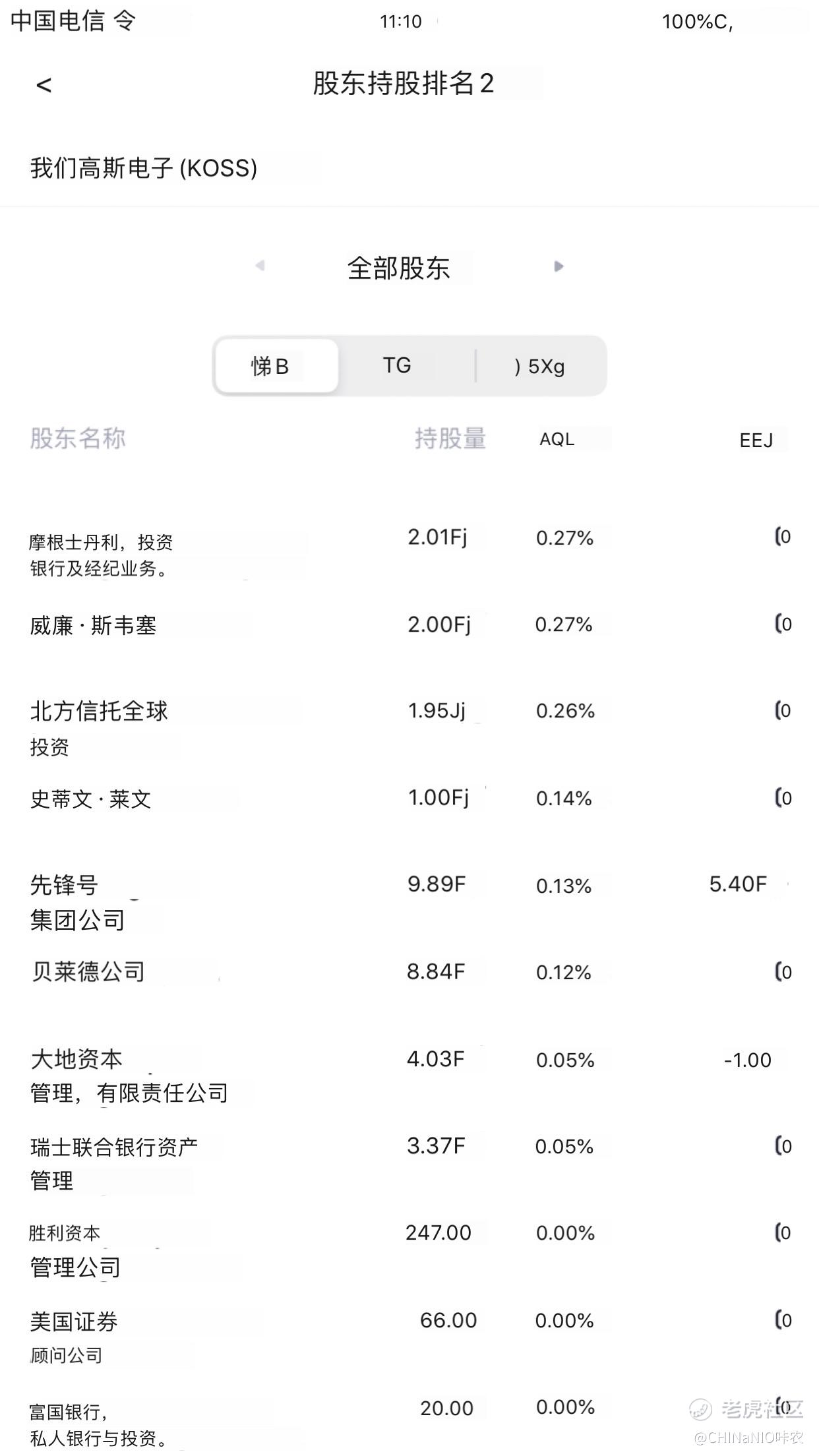Tap the 我们高斯电子 (KOSS) stock title

144,168
